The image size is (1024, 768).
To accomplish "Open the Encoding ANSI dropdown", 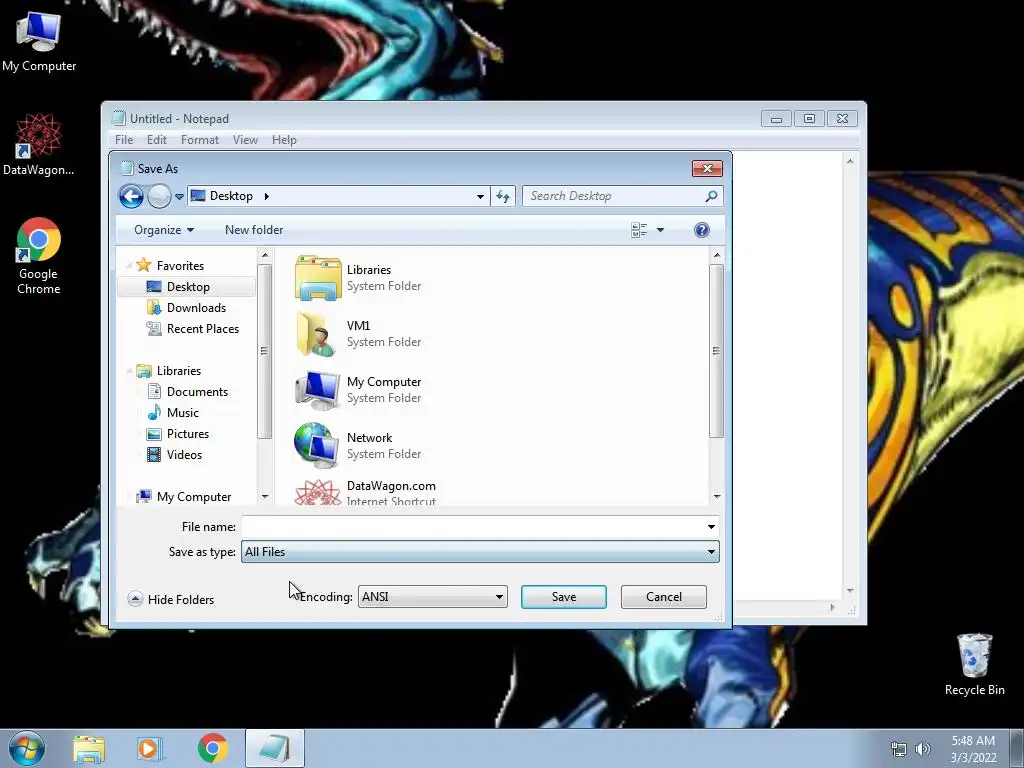I will click(432, 597).
